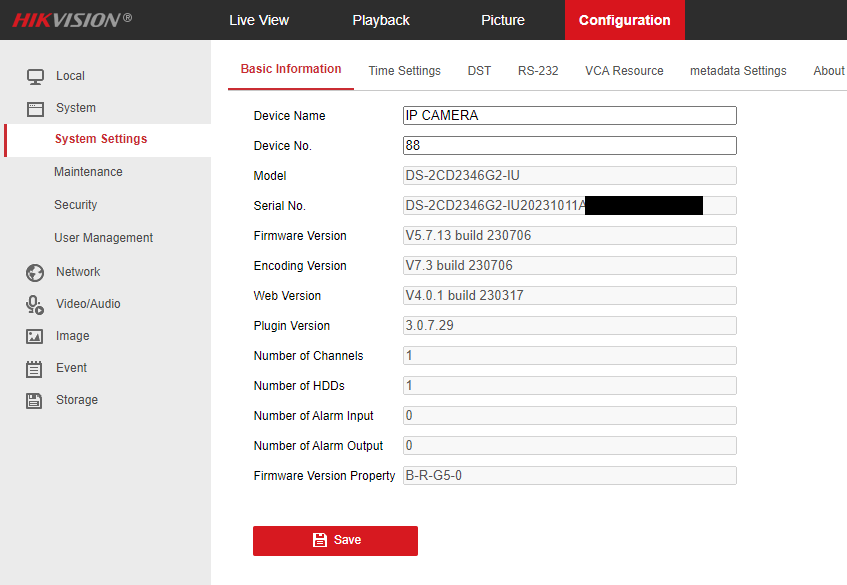Screen dimensions: 847x585
Task: Click the Local monitor icon in sidebar
Action: (x=35, y=76)
